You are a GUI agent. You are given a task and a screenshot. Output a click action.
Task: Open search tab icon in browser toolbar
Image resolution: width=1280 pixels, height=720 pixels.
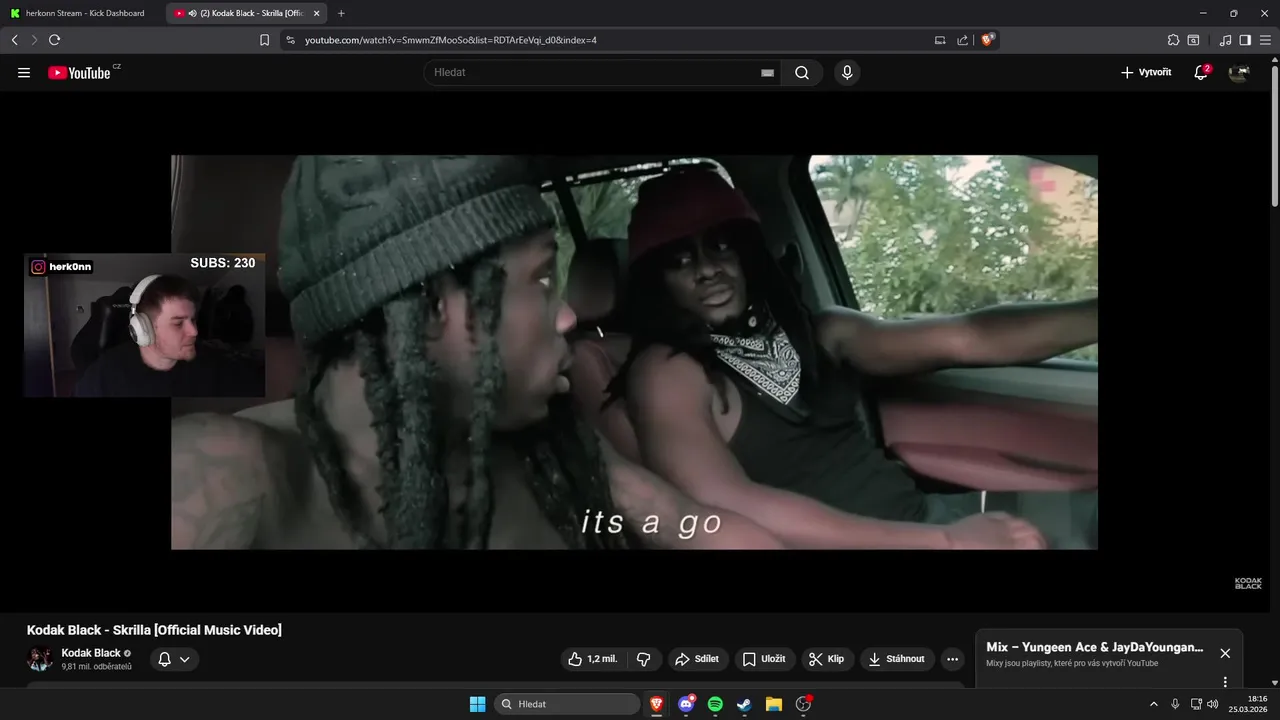click(1193, 40)
